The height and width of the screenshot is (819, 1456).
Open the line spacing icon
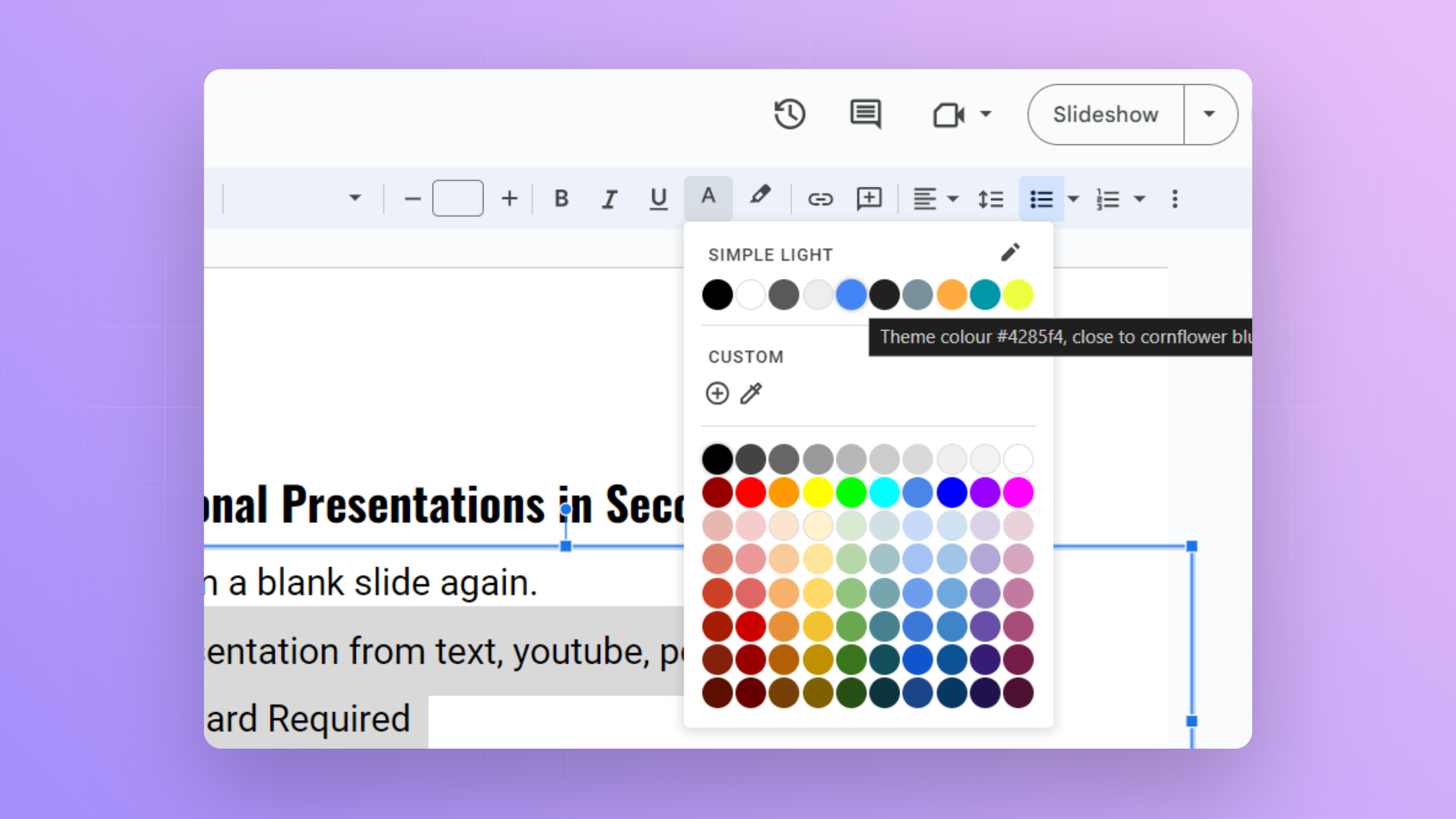(990, 199)
